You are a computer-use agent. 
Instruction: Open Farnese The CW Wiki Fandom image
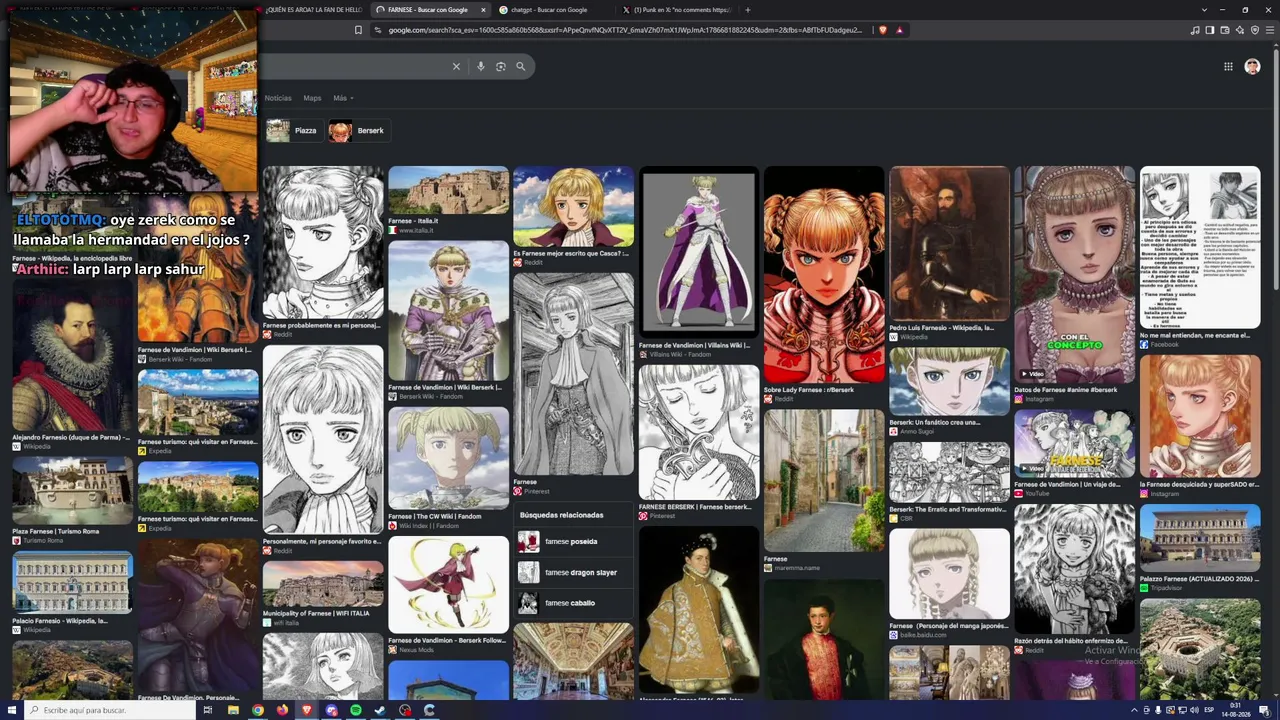[x=448, y=458]
